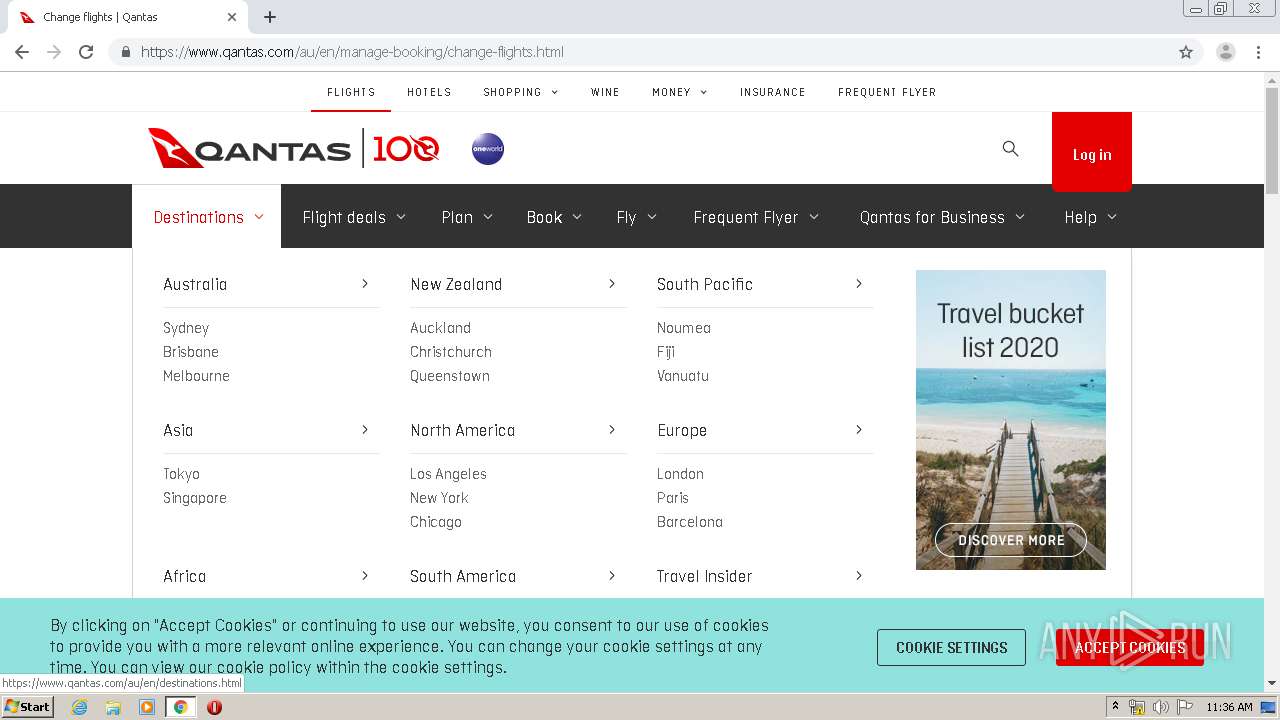Click the browser back arrow
This screenshot has width=1280, height=720.
(x=22, y=52)
